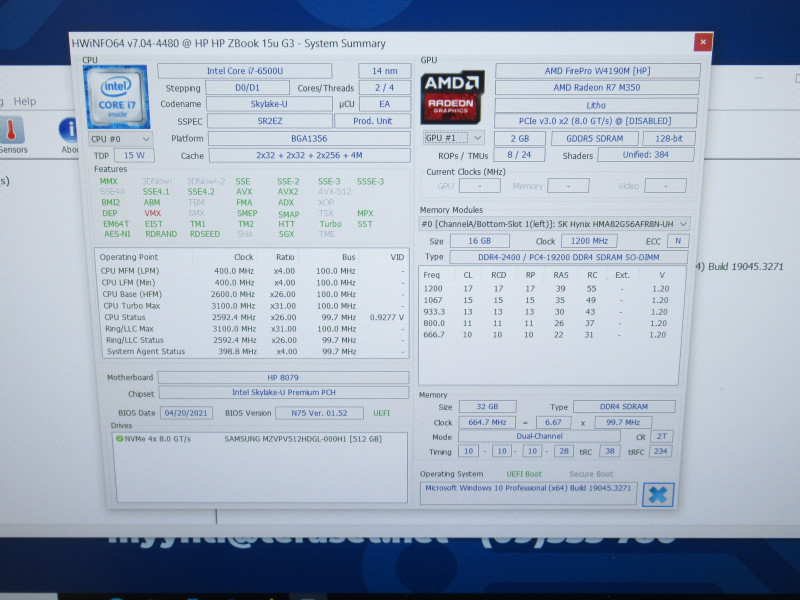Click the 664.7 MHz memory clock field
Screen dimensions: 800x600
(487, 422)
